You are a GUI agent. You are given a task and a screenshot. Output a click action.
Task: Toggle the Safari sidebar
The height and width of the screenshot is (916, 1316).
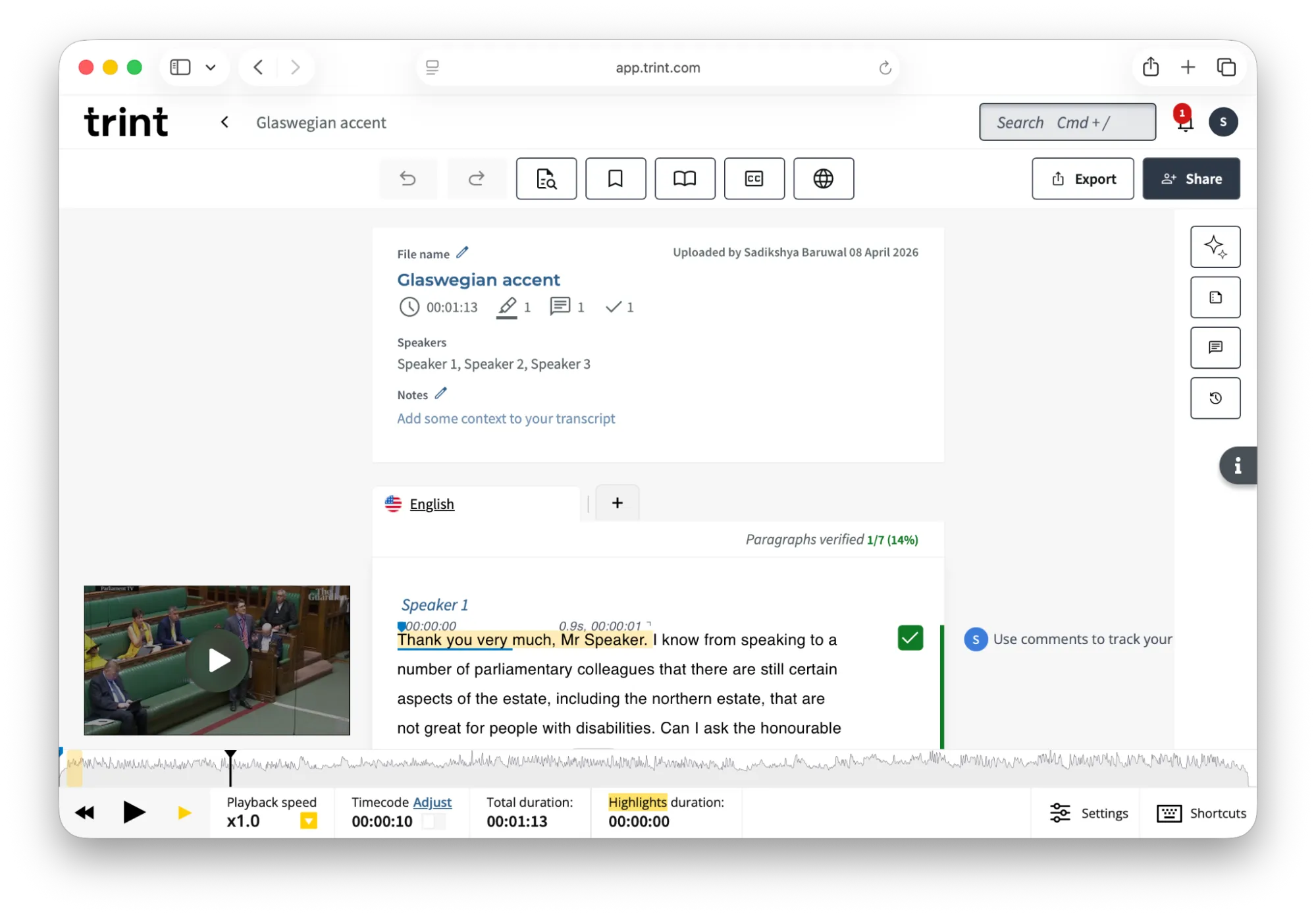click(180, 67)
